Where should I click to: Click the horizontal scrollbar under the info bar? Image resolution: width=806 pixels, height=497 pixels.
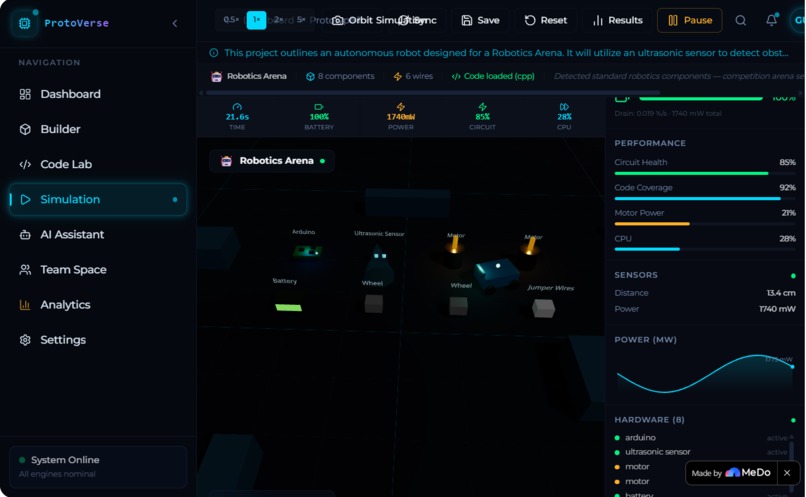pyautogui.click(x=433, y=93)
